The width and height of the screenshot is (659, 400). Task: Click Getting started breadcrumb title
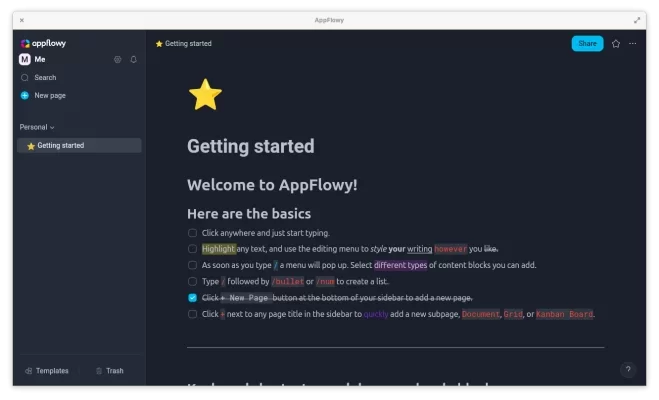[x=187, y=44]
